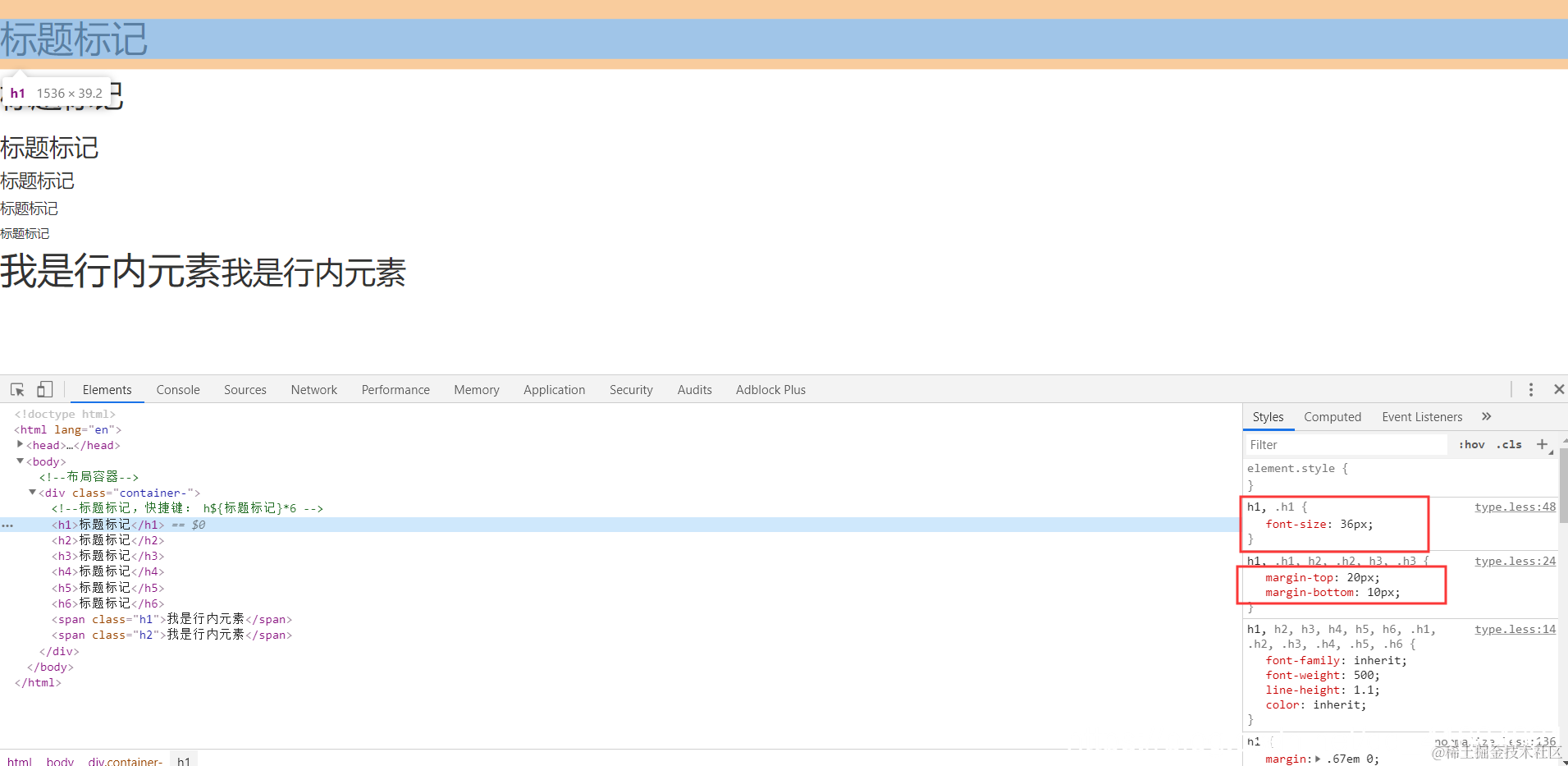Collapse the div container node
This screenshot has width=1568, height=766.
point(32,493)
